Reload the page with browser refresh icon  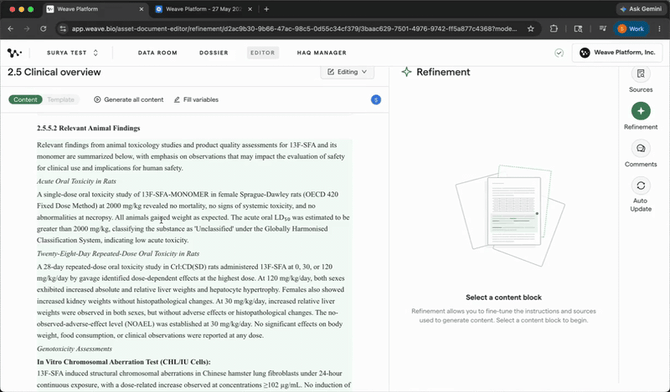pyautogui.click(x=43, y=29)
